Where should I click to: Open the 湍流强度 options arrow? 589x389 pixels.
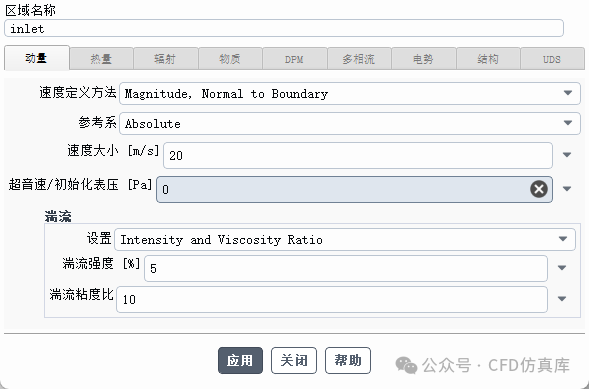pos(562,268)
